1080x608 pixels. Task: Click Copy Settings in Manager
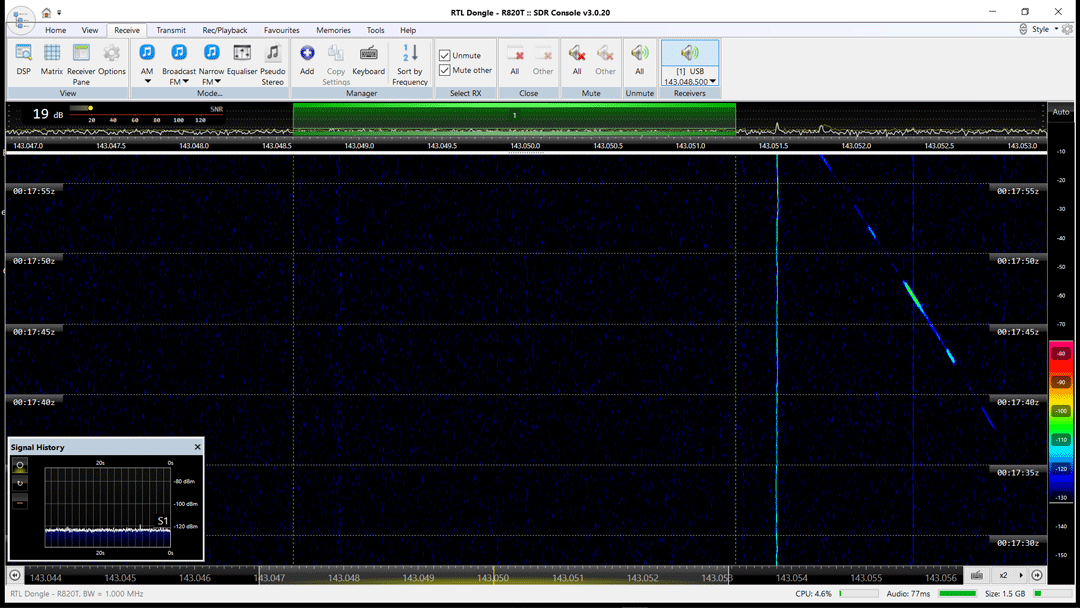(x=336, y=64)
